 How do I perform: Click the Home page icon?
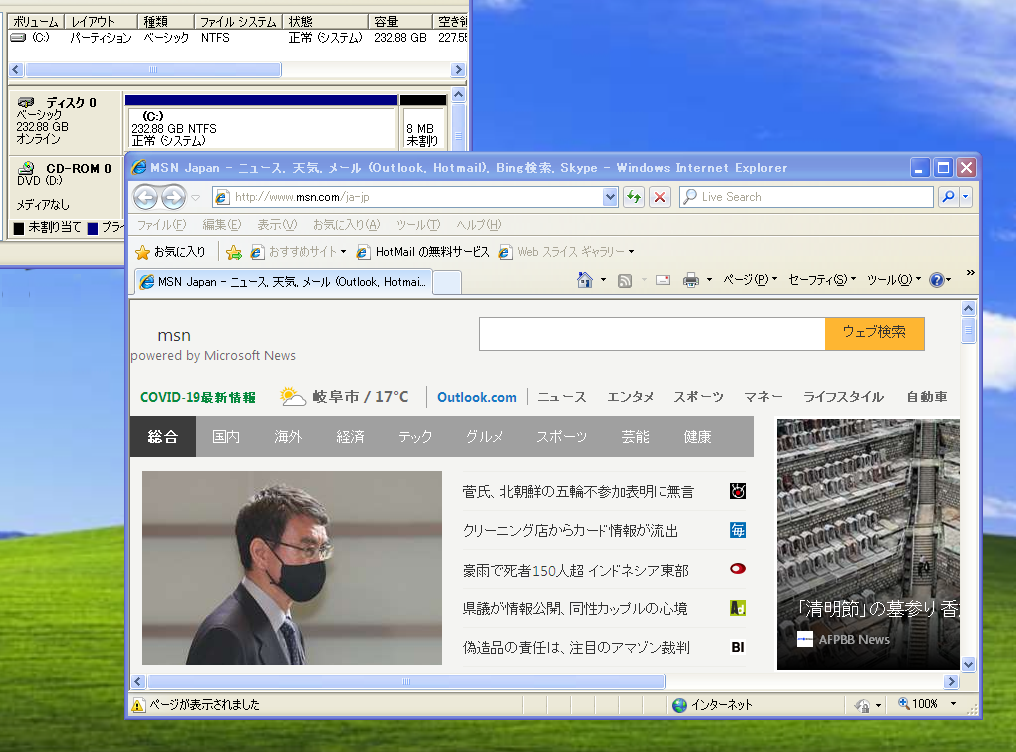(x=584, y=280)
